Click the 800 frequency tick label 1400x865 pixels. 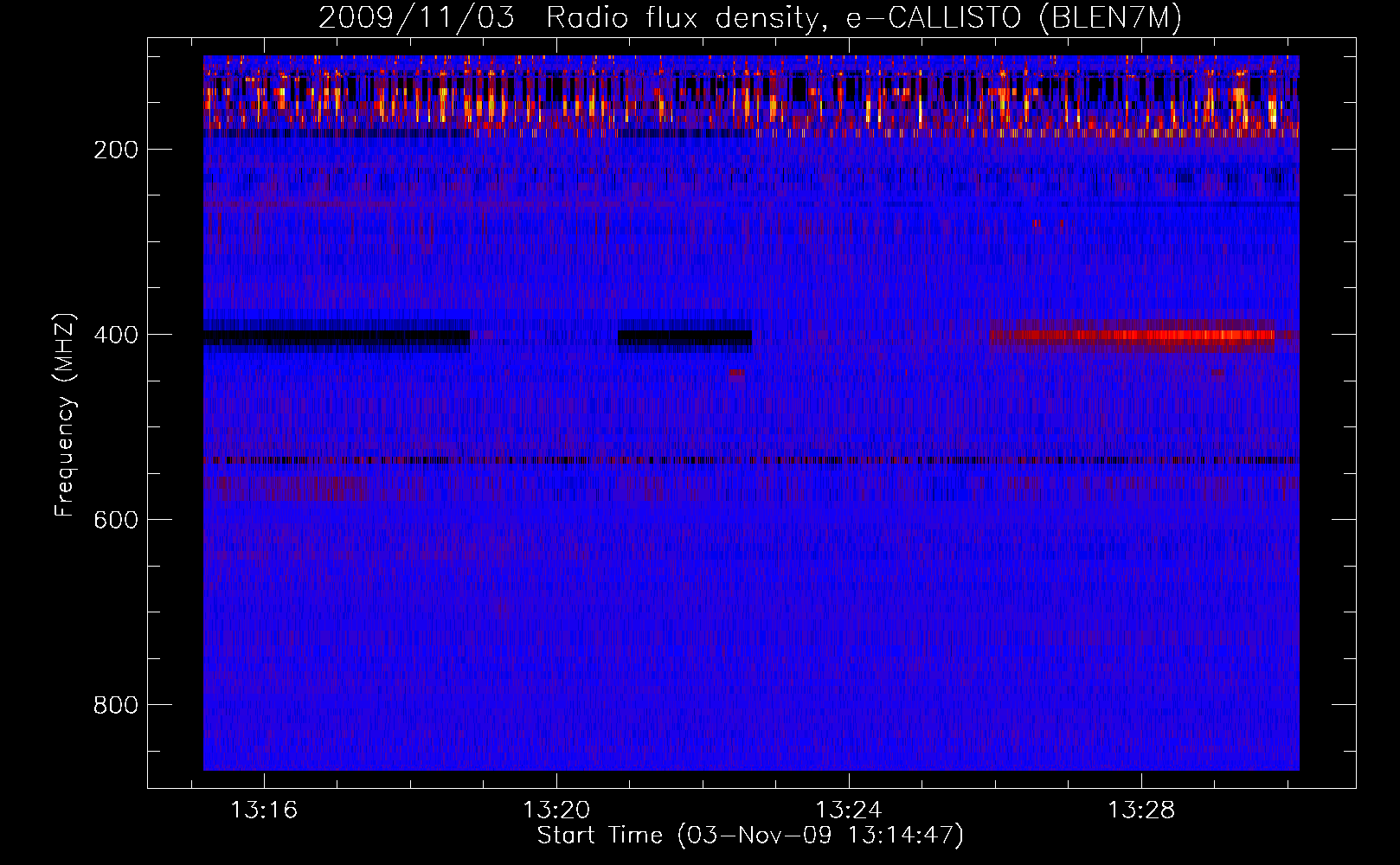tap(116, 705)
